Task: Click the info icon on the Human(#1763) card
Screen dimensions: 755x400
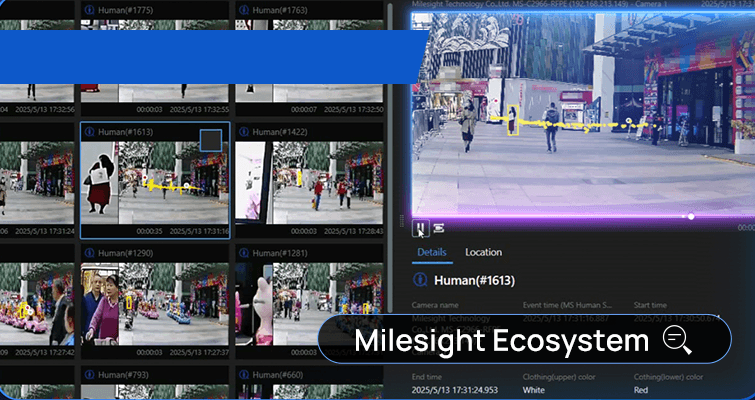Action: tap(244, 10)
